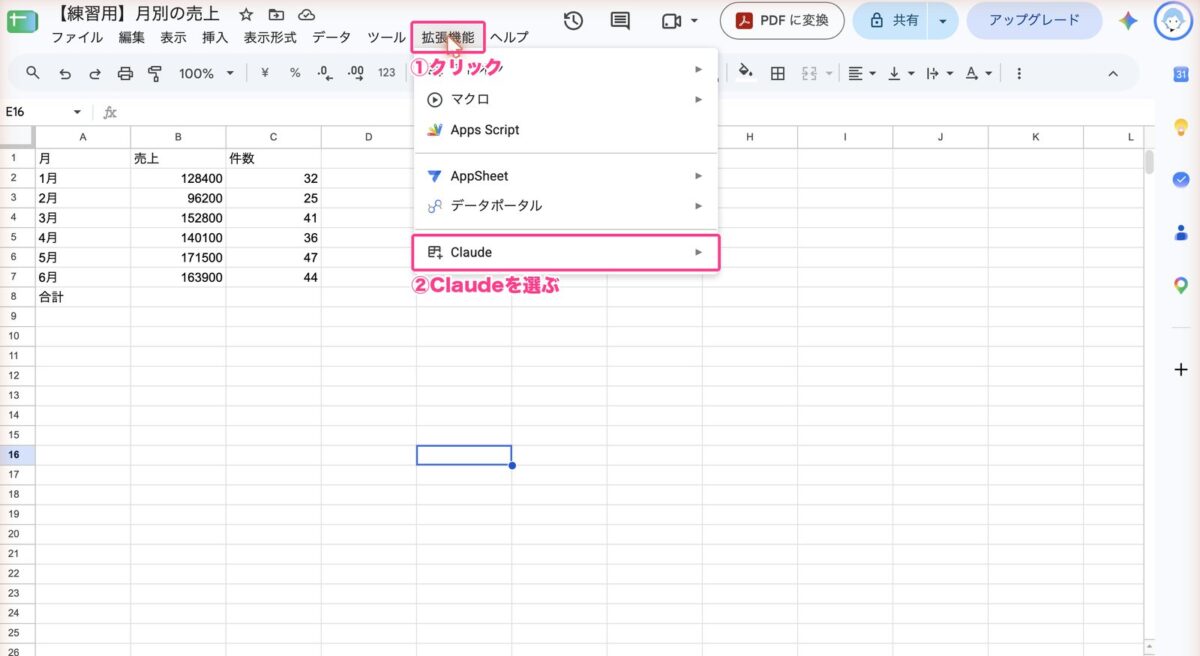Open more toolbar options (three dots)

(1019, 73)
